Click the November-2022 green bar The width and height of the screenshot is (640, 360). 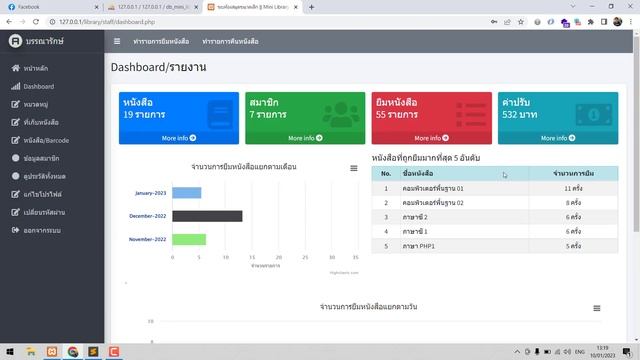pos(189,239)
